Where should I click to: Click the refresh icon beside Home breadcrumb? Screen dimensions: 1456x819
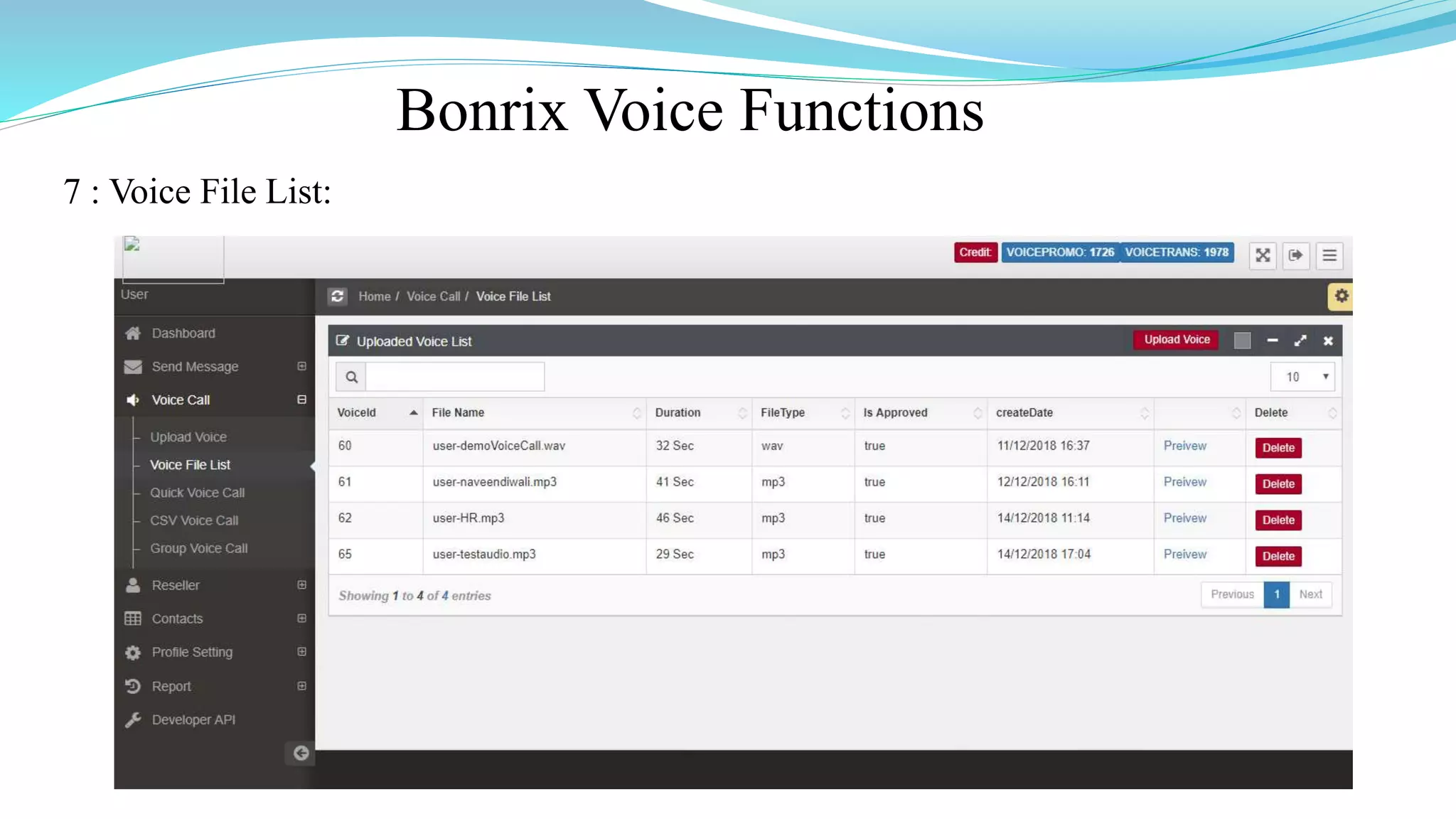point(338,296)
